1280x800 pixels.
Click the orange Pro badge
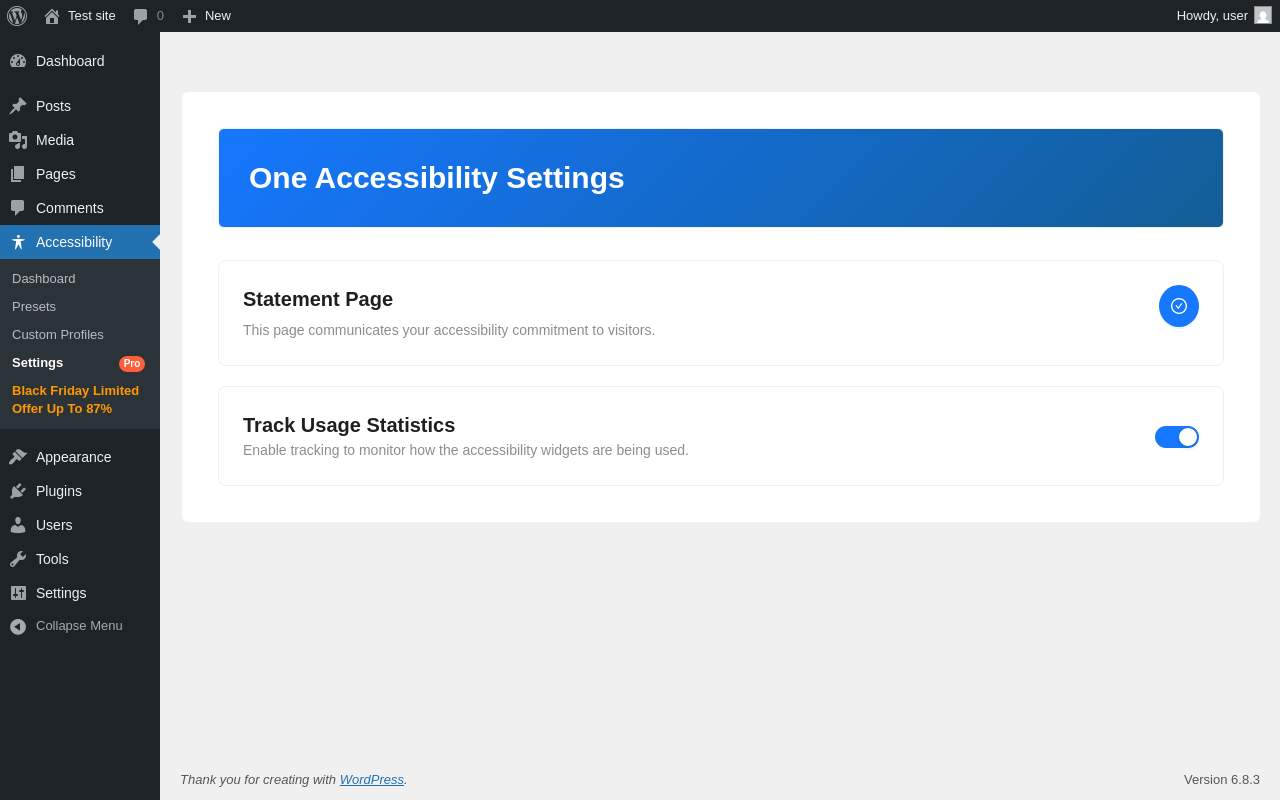pos(132,364)
